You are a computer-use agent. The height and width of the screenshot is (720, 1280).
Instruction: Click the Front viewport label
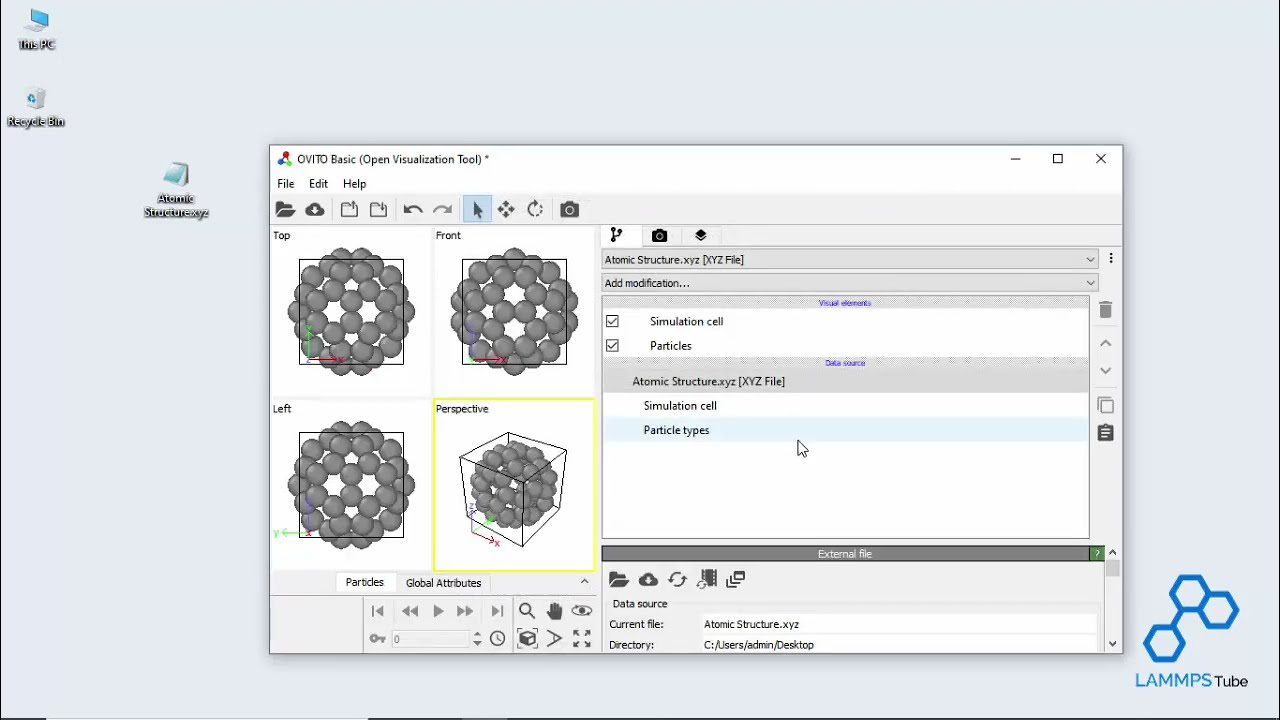[x=448, y=236]
